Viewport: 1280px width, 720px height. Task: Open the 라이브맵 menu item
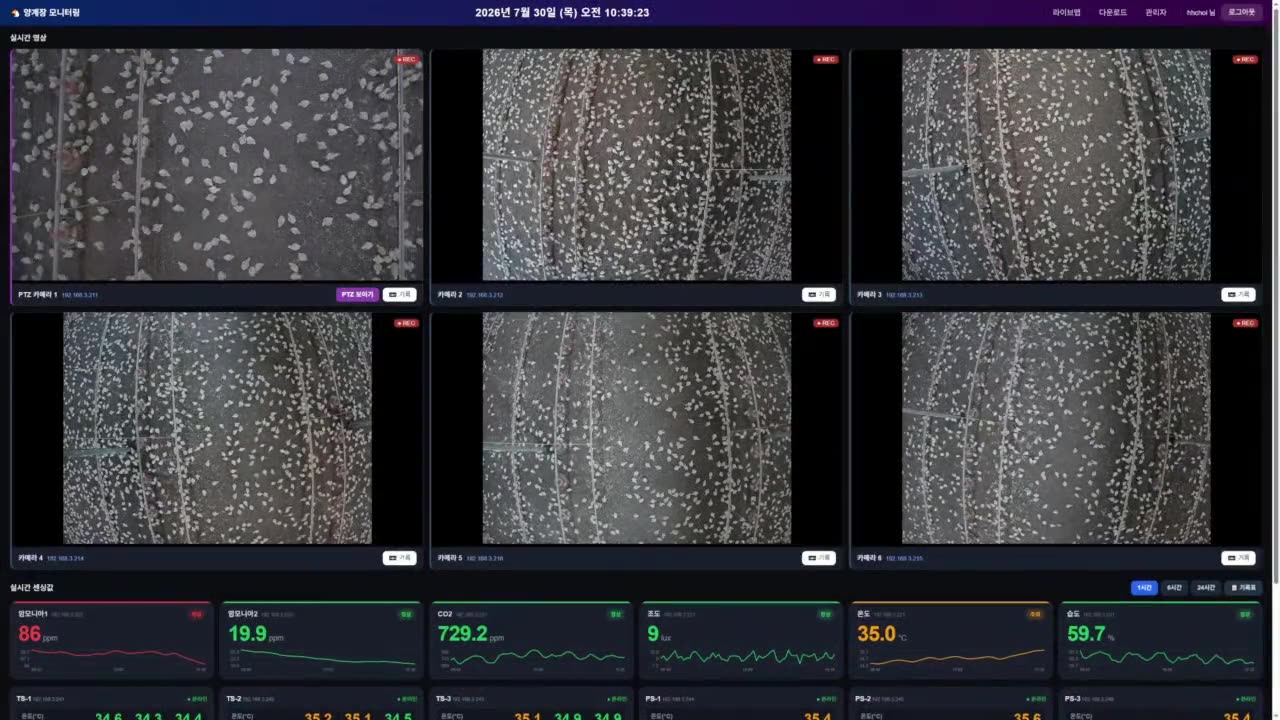(x=1066, y=12)
